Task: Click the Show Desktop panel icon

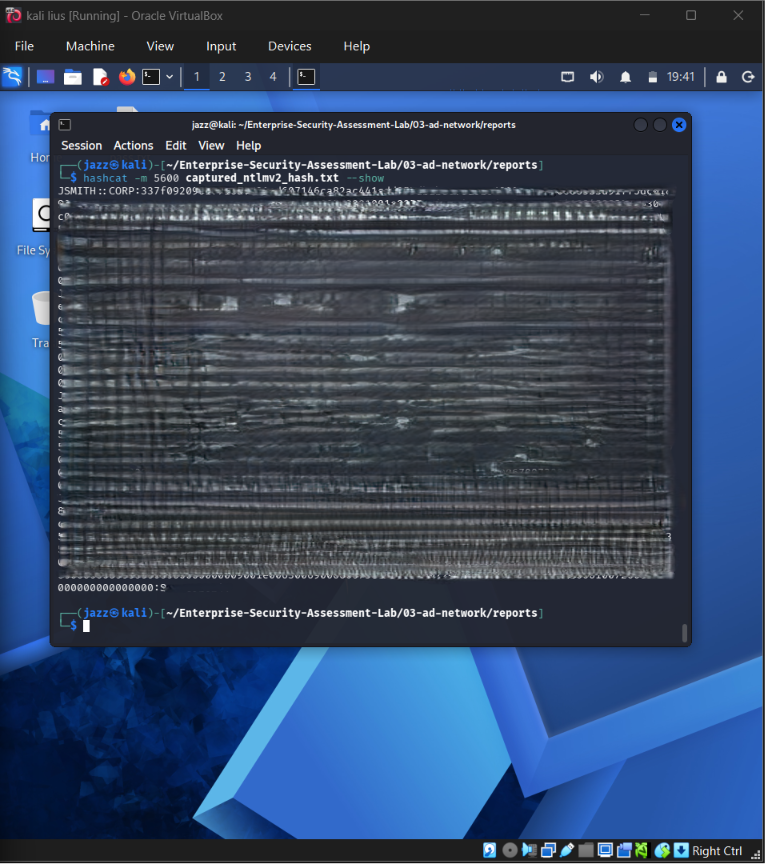Action: [45, 77]
